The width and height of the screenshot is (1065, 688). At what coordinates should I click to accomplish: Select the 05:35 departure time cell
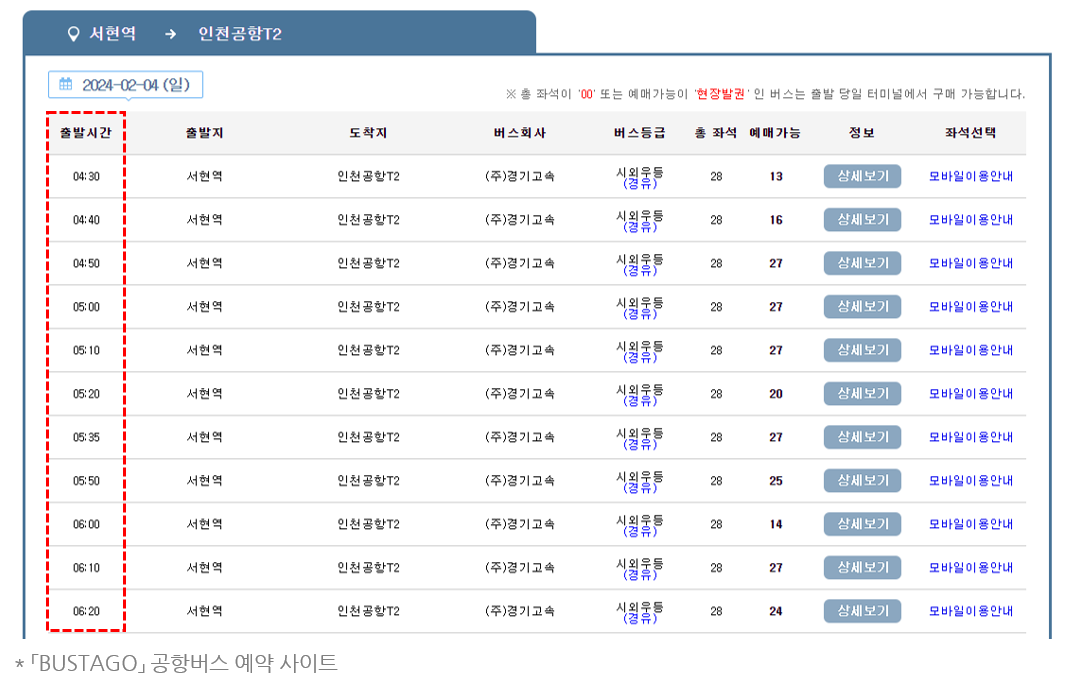[86, 437]
